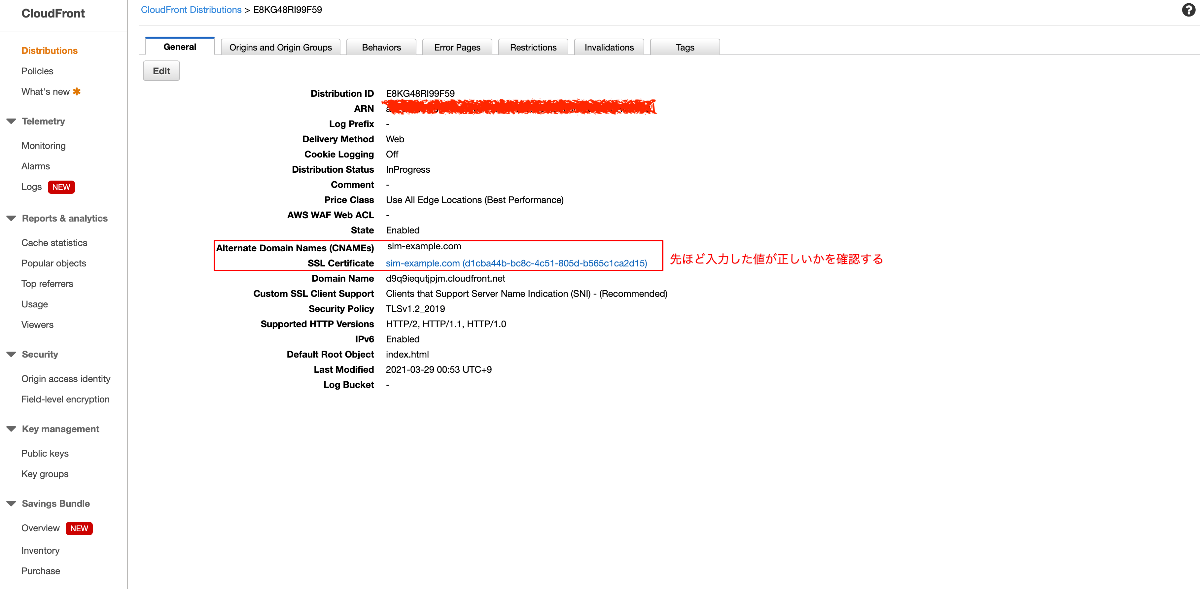The height and width of the screenshot is (589, 1200).
Task: Open the Tags tab
Action: tap(685, 47)
